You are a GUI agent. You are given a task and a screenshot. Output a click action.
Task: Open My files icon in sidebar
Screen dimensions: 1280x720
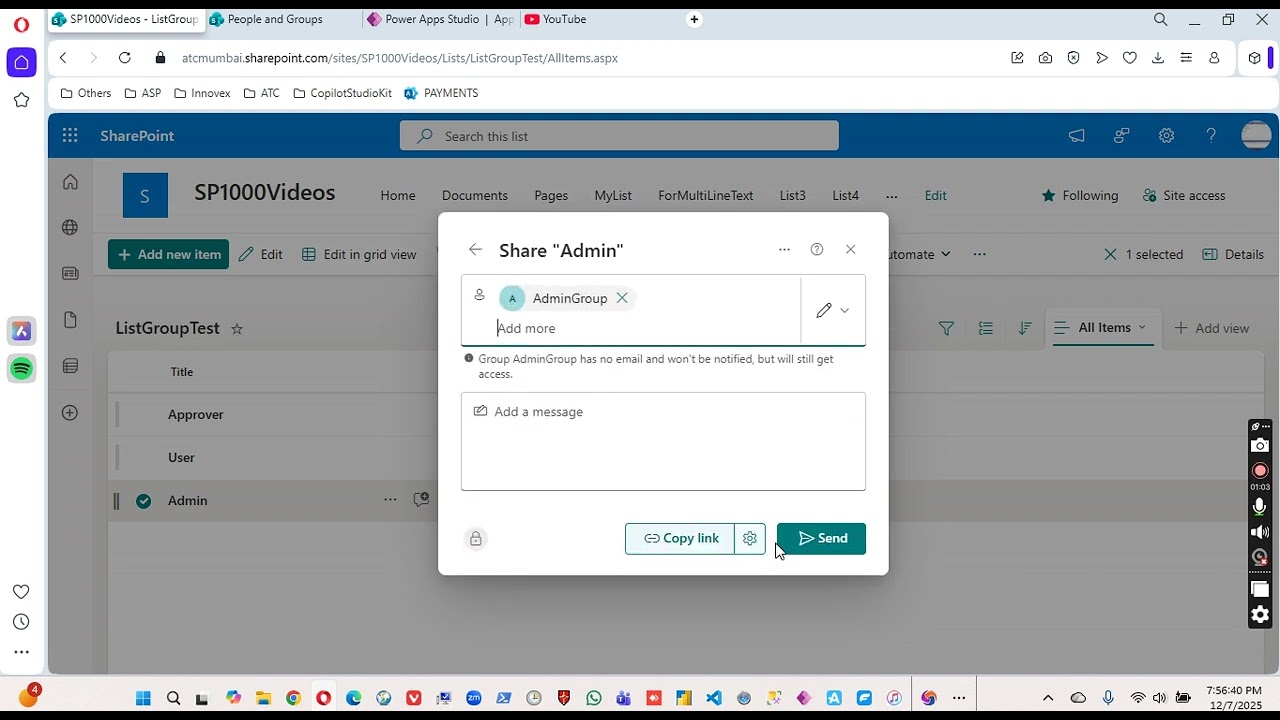tap(70, 320)
